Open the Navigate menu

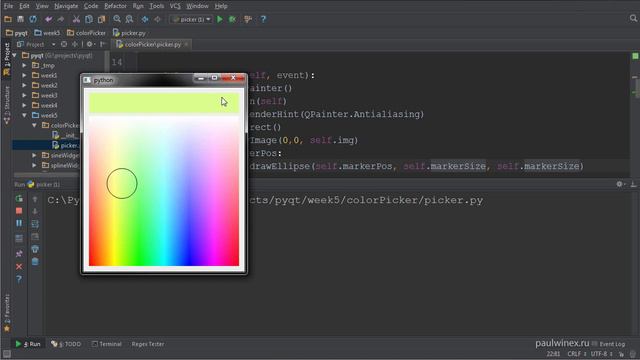(x=66, y=6)
